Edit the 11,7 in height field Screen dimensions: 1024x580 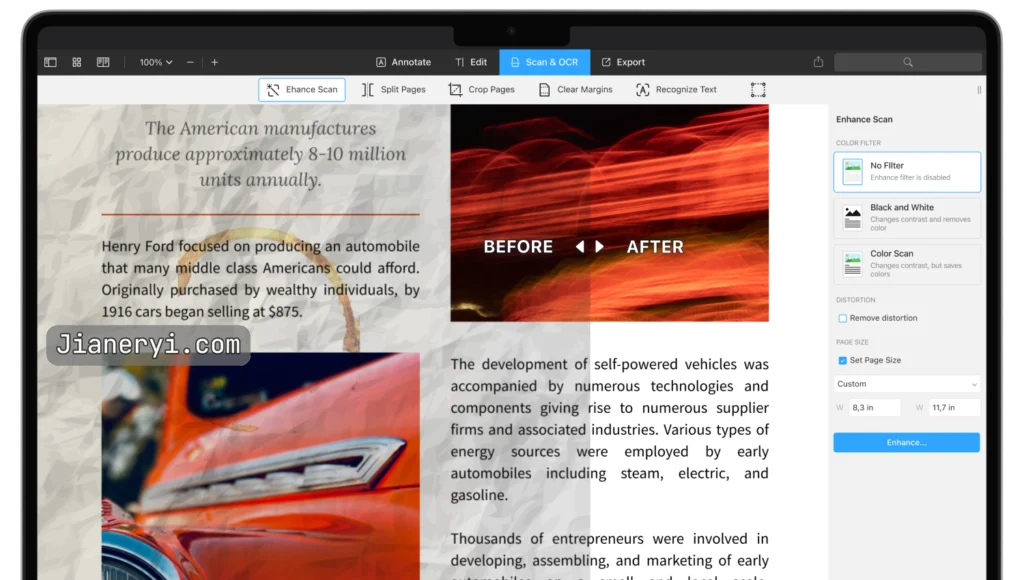tap(954, 408)
